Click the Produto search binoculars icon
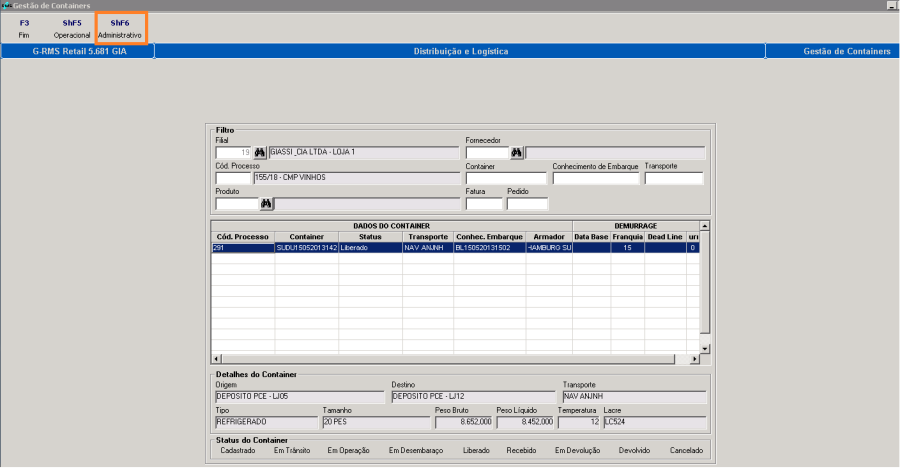900x469 pixels. coord(267,204)
